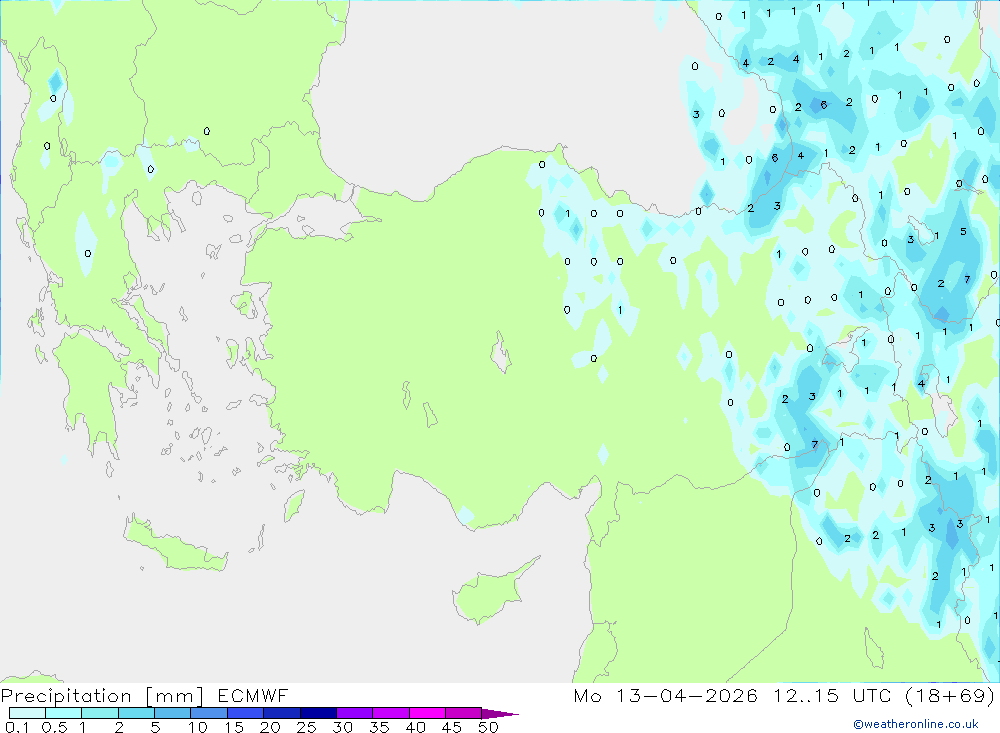Click the 1–2 mm legend color swatch
The width and height of the screenshot is (1000, 733).
click(x=100, y=713)
